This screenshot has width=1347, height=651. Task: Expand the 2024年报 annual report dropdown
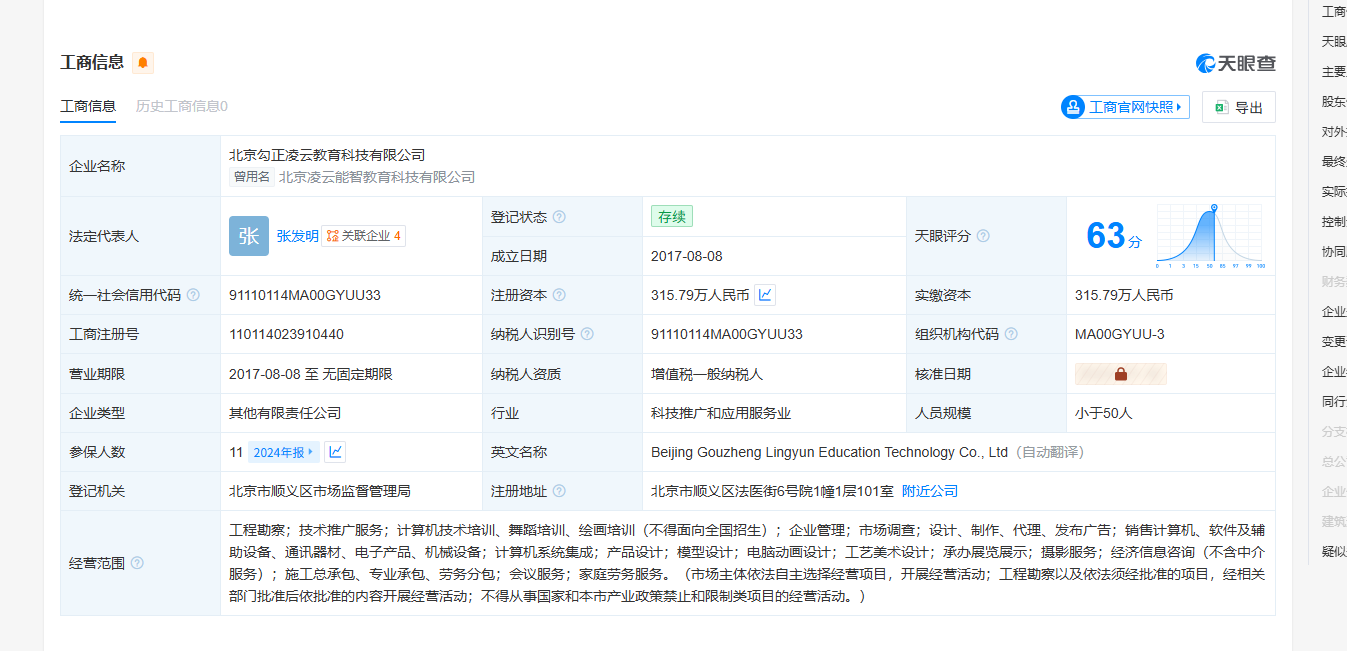(x=284, y=452)
